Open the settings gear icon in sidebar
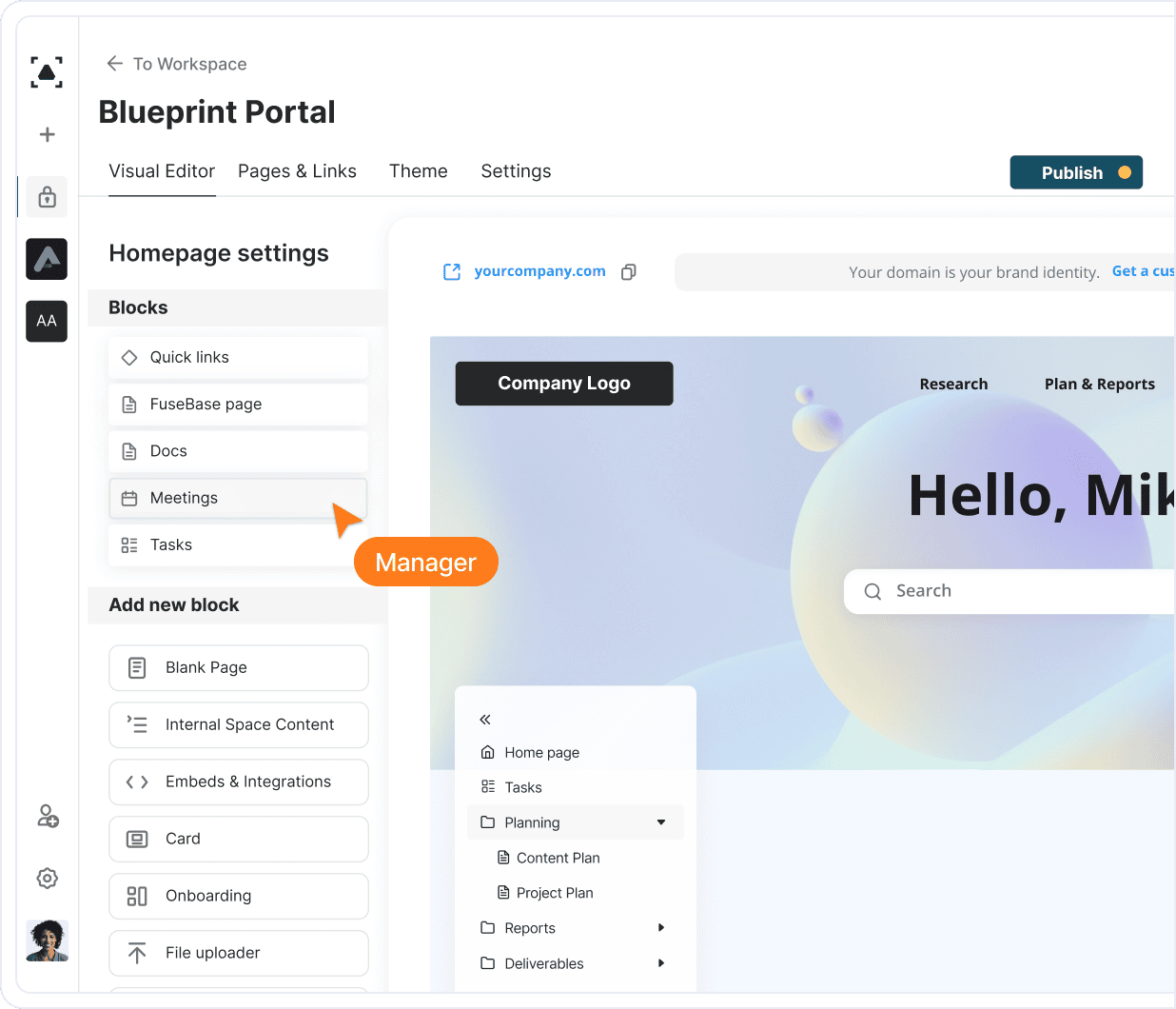The width and height of the screenshot is (1176, 1009). coord(47,878)
